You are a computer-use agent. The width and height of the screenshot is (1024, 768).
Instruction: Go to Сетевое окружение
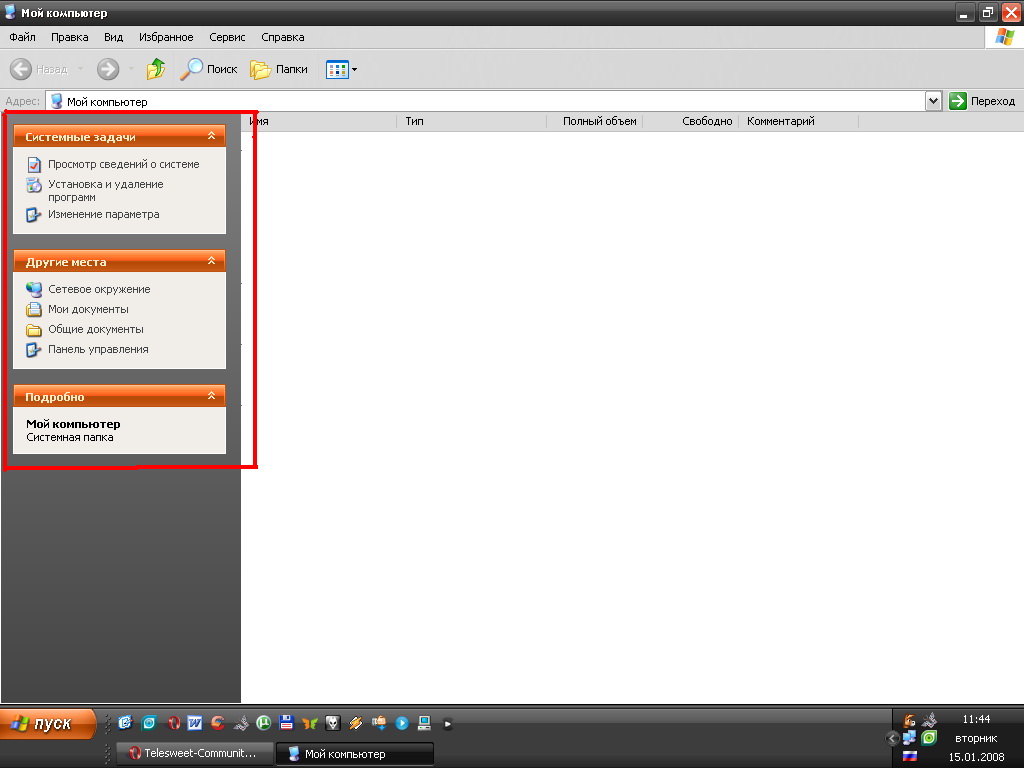99,289
